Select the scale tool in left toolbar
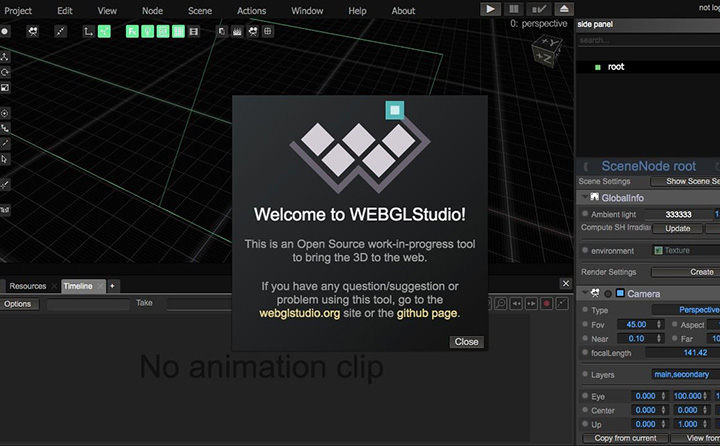Screen dimensions: 720x446 pos(5,87)
